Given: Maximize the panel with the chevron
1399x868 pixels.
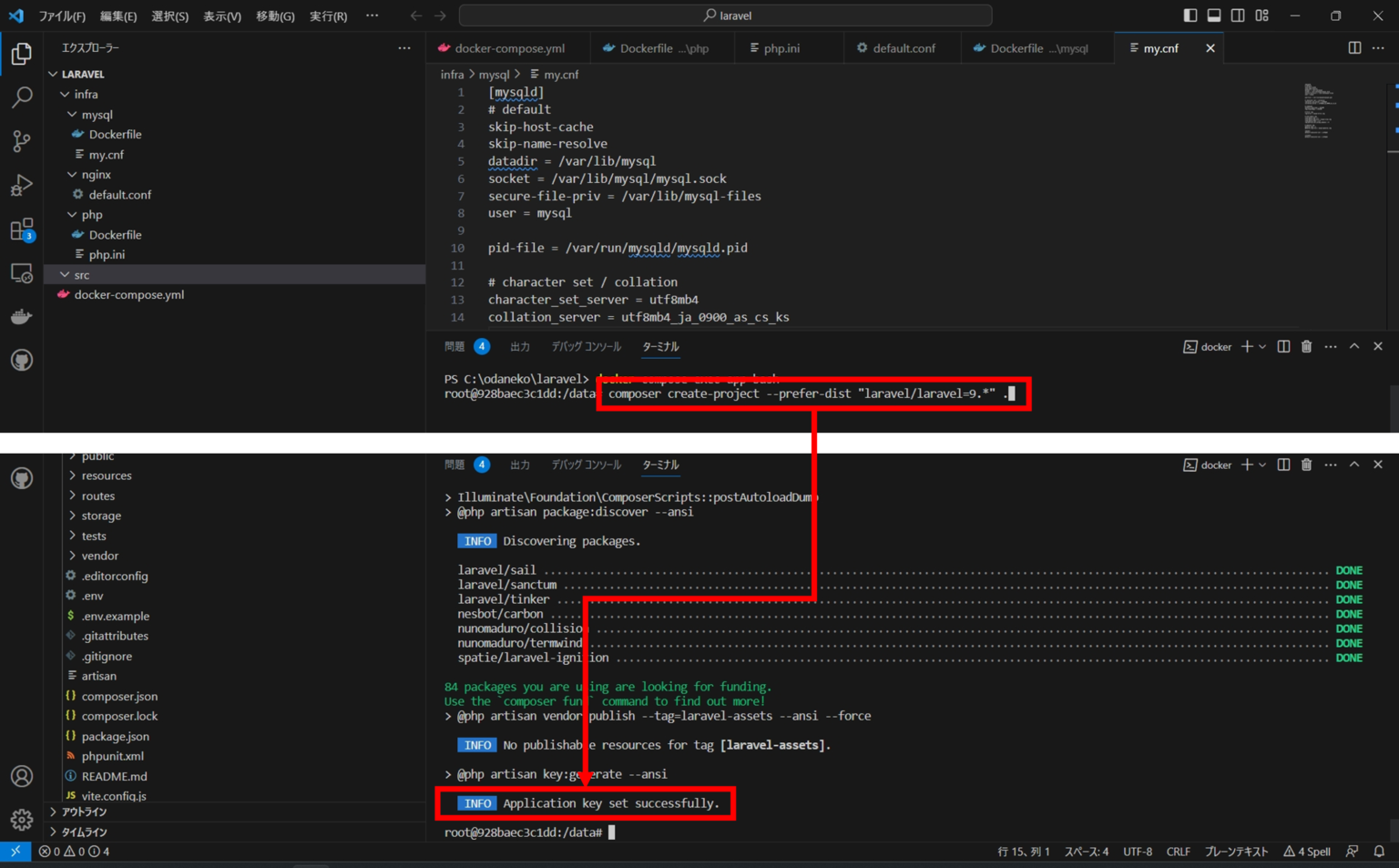Looking at the screenshot, I should point(1354,346).
